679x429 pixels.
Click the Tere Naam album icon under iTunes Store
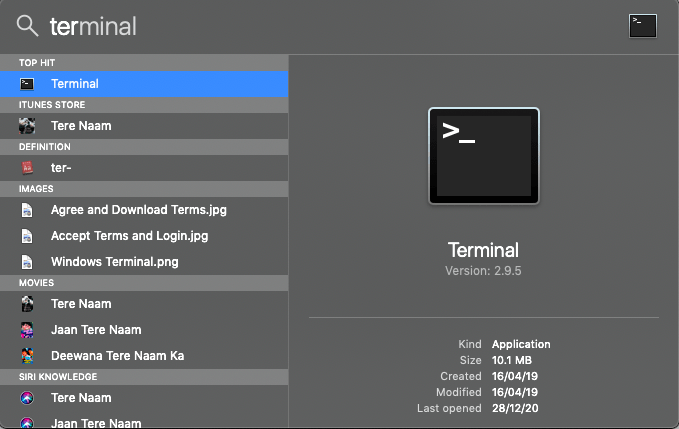tap(28, 126)
